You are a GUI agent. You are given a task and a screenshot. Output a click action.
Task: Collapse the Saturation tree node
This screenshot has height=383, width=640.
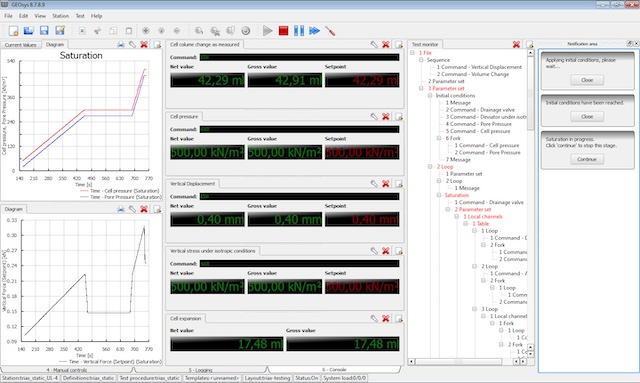(439, 195)
